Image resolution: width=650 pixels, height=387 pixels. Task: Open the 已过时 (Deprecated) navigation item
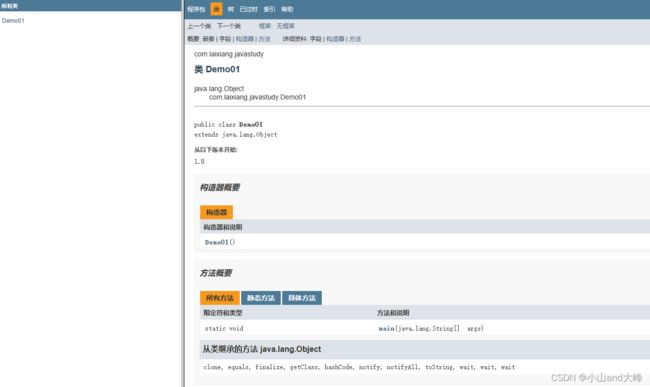coord(248,9)
